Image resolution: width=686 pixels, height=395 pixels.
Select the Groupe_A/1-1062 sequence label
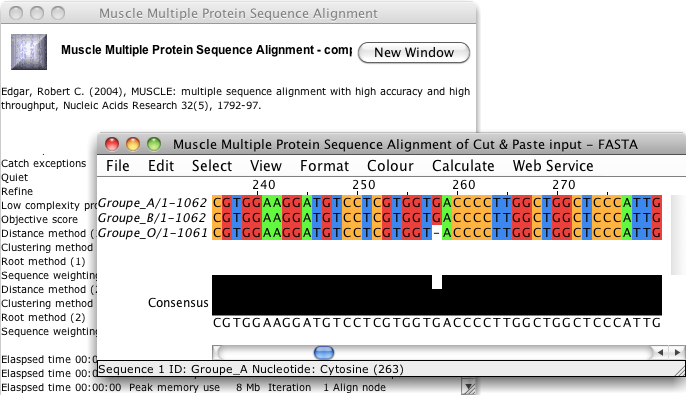tap(152, 203)
